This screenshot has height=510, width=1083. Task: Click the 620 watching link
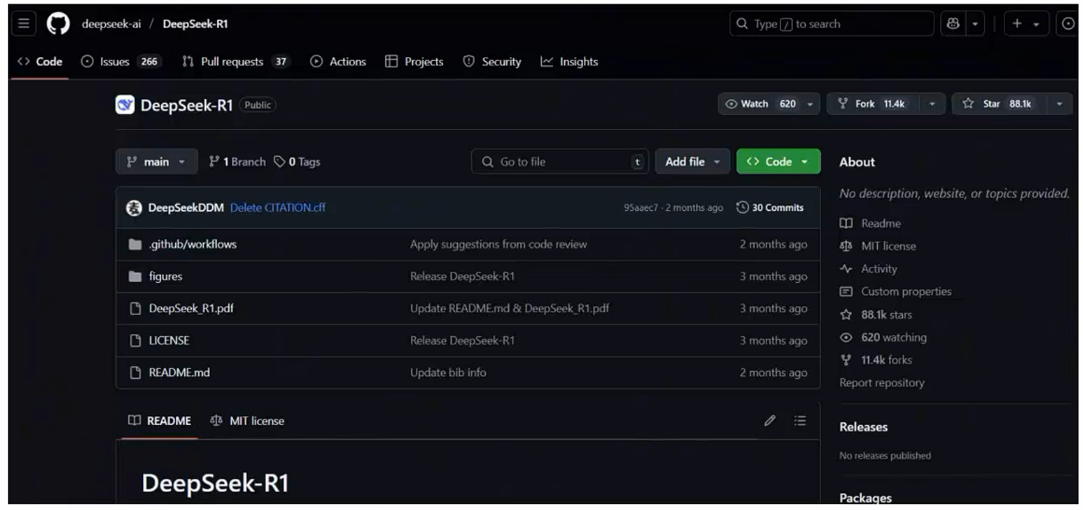tap(894, 337)
